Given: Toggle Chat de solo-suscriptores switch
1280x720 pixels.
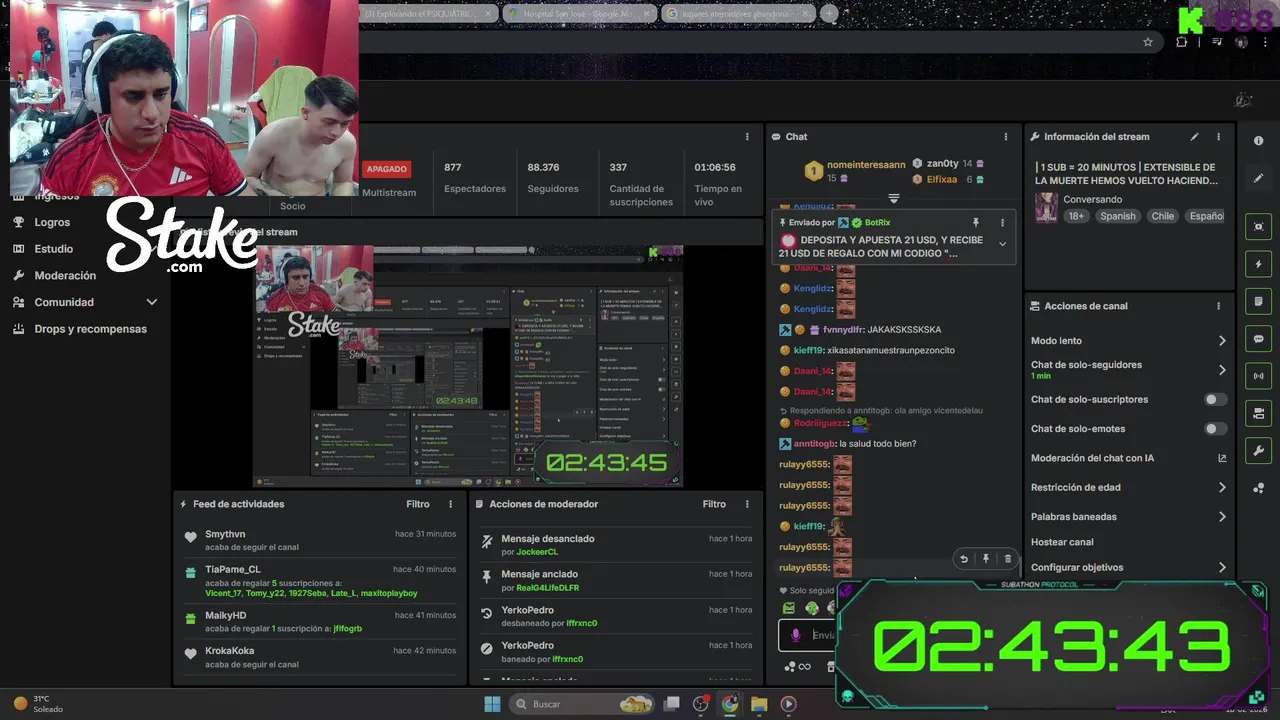Looking at the screenshot, I should 1215,400.
